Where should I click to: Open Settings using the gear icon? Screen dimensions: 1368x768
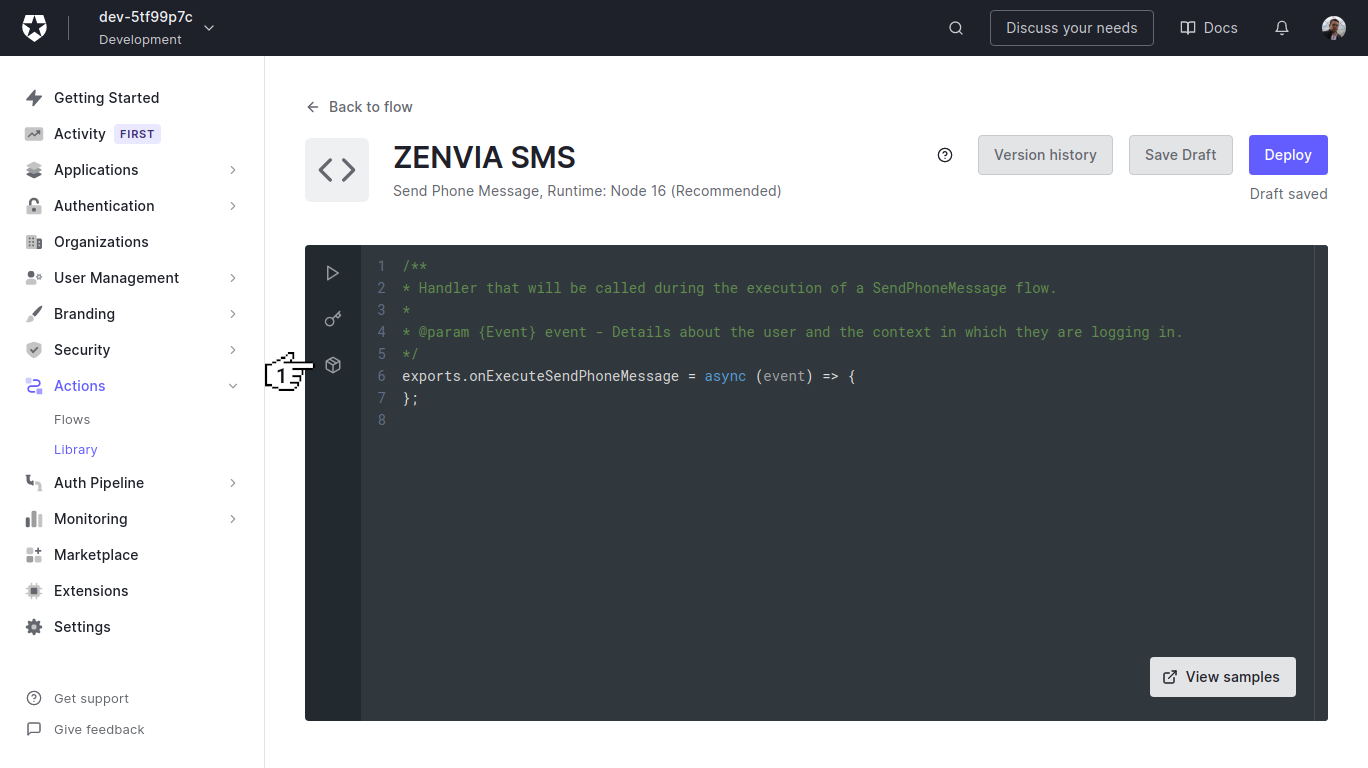82,626
